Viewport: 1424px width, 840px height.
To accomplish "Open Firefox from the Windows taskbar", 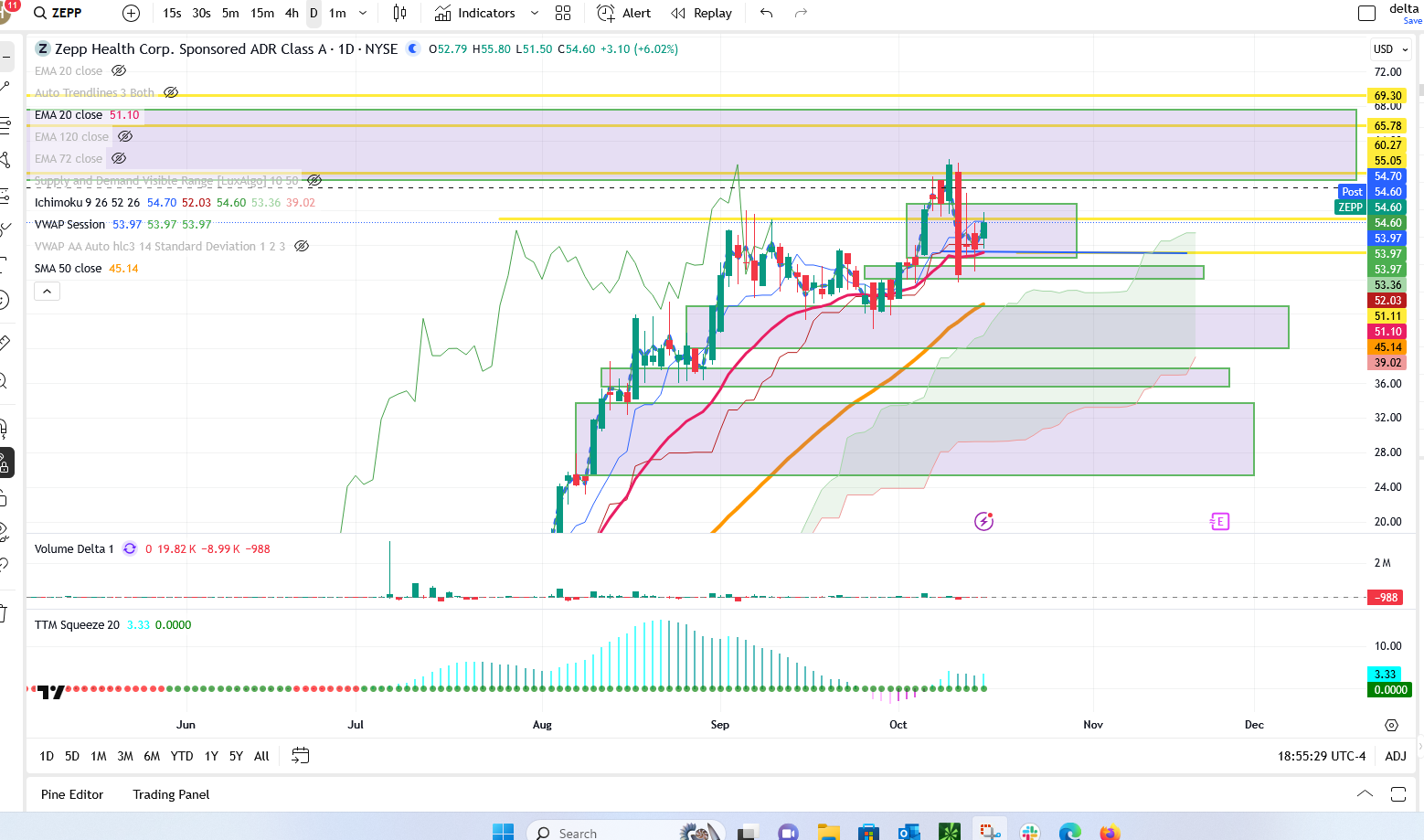I will [x=1110, y=832].
